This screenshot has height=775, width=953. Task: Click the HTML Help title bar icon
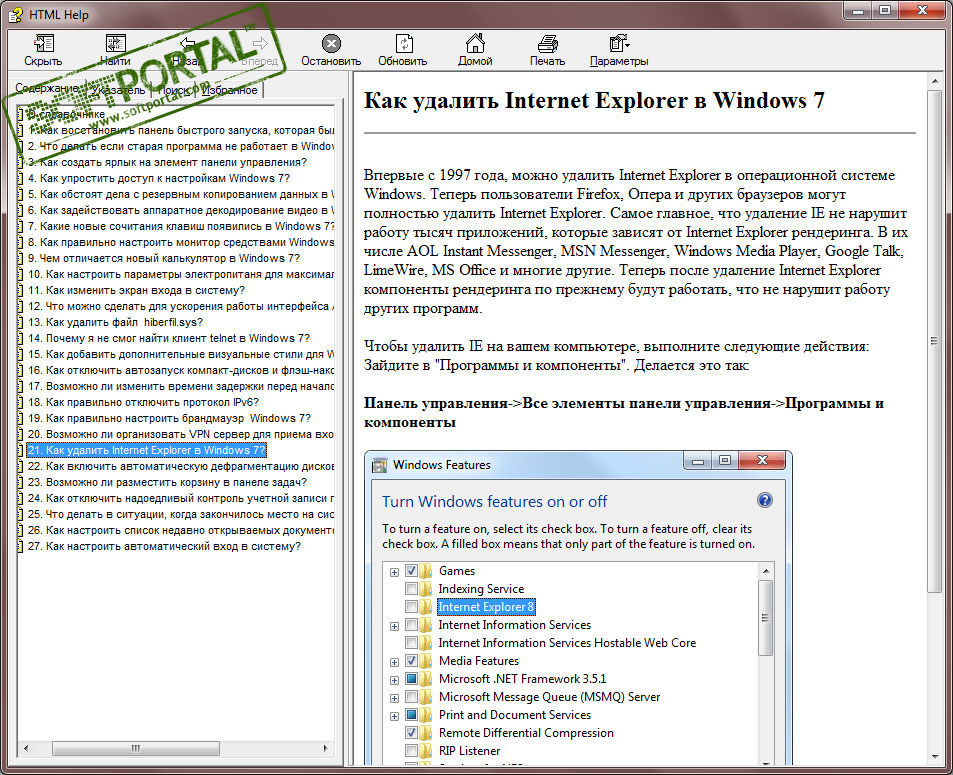click(15, 14)
